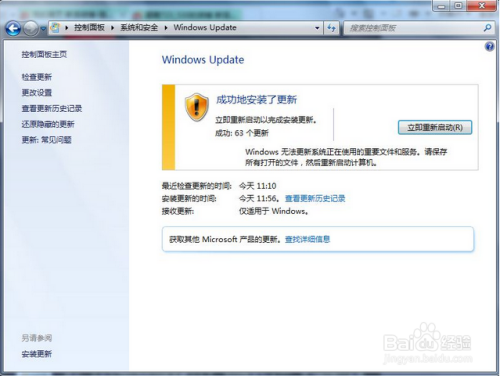
Task: Select the Windows Update breadcrumb
Action: click(205, 27)
